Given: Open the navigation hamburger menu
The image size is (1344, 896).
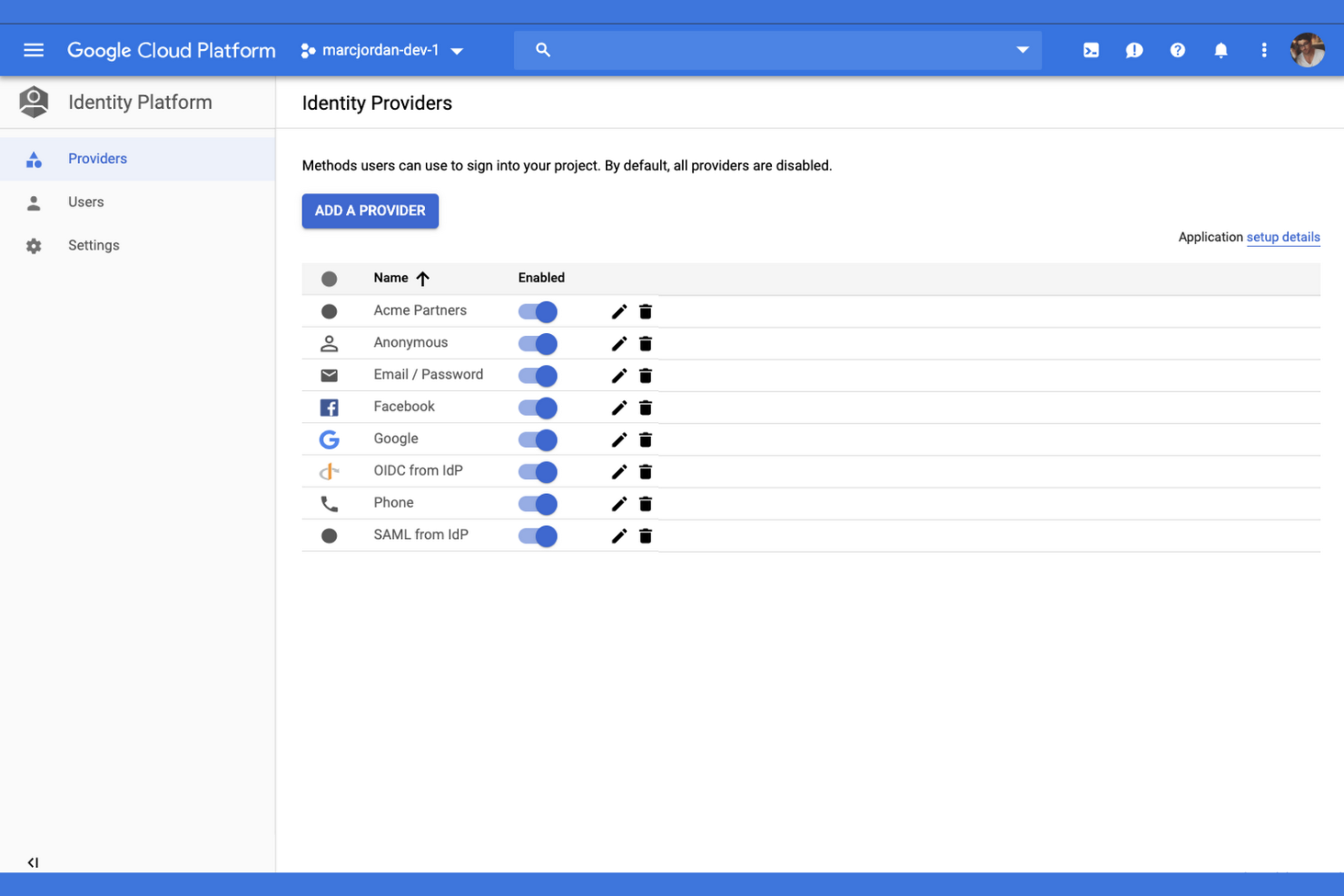Looking at the screenshot, I should [34, 50].
